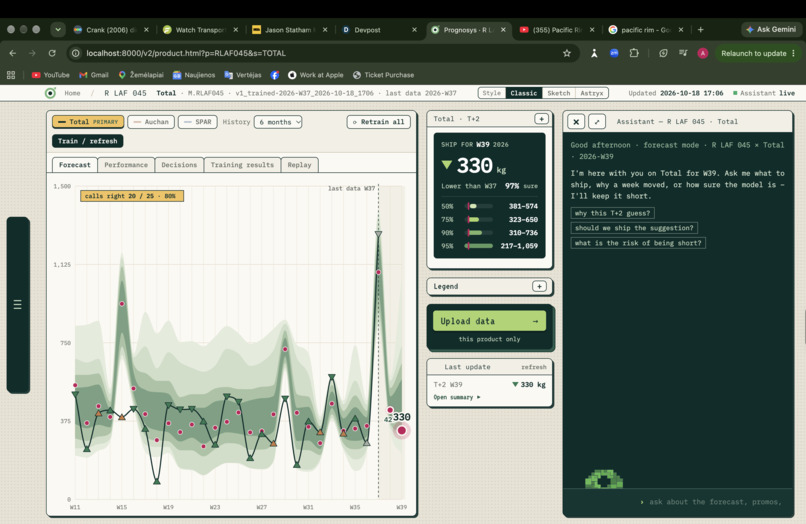The width and height of the screenshot is (806, 524).
Task: Open the Žemėlapiai maps bookmark
Action: pos(140,75)
